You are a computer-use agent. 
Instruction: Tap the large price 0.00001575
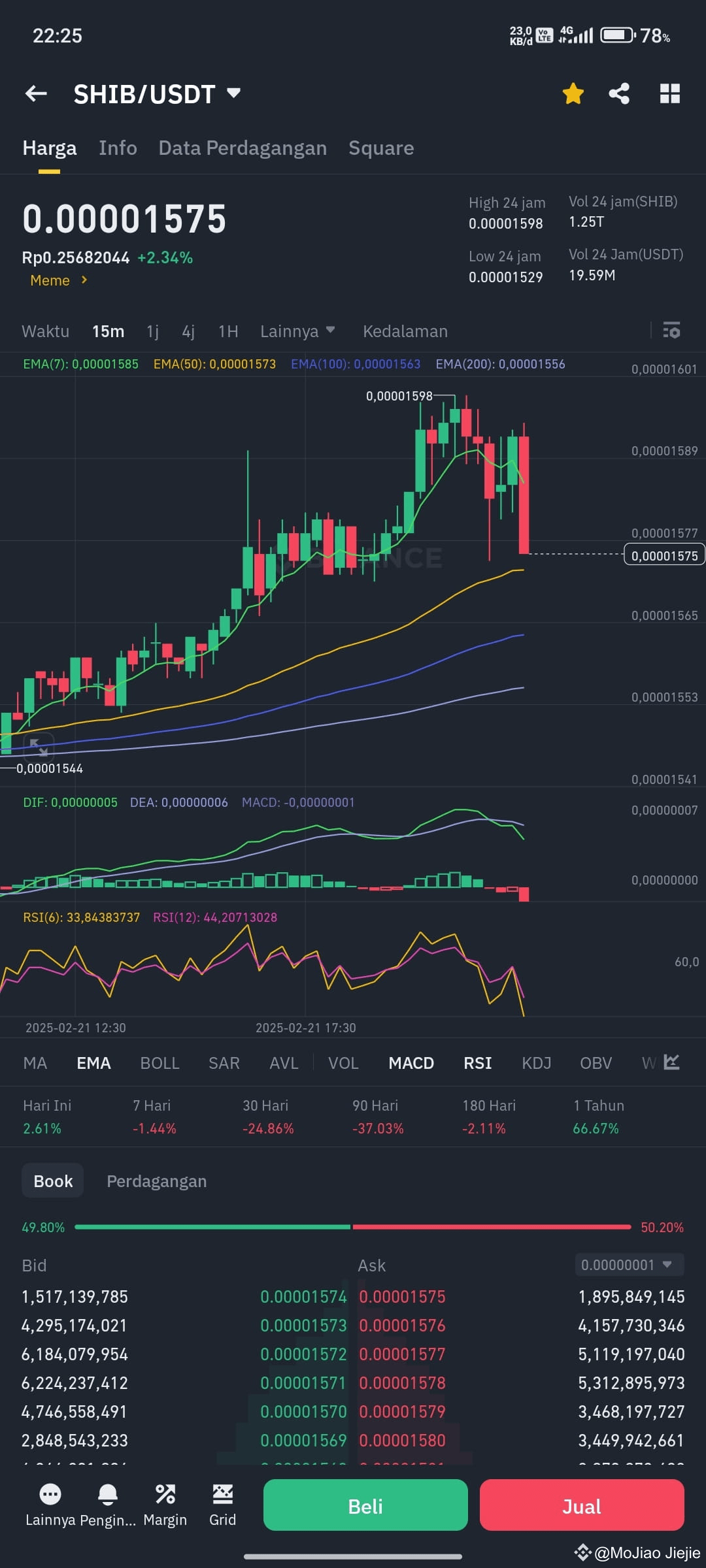(124, 219)
